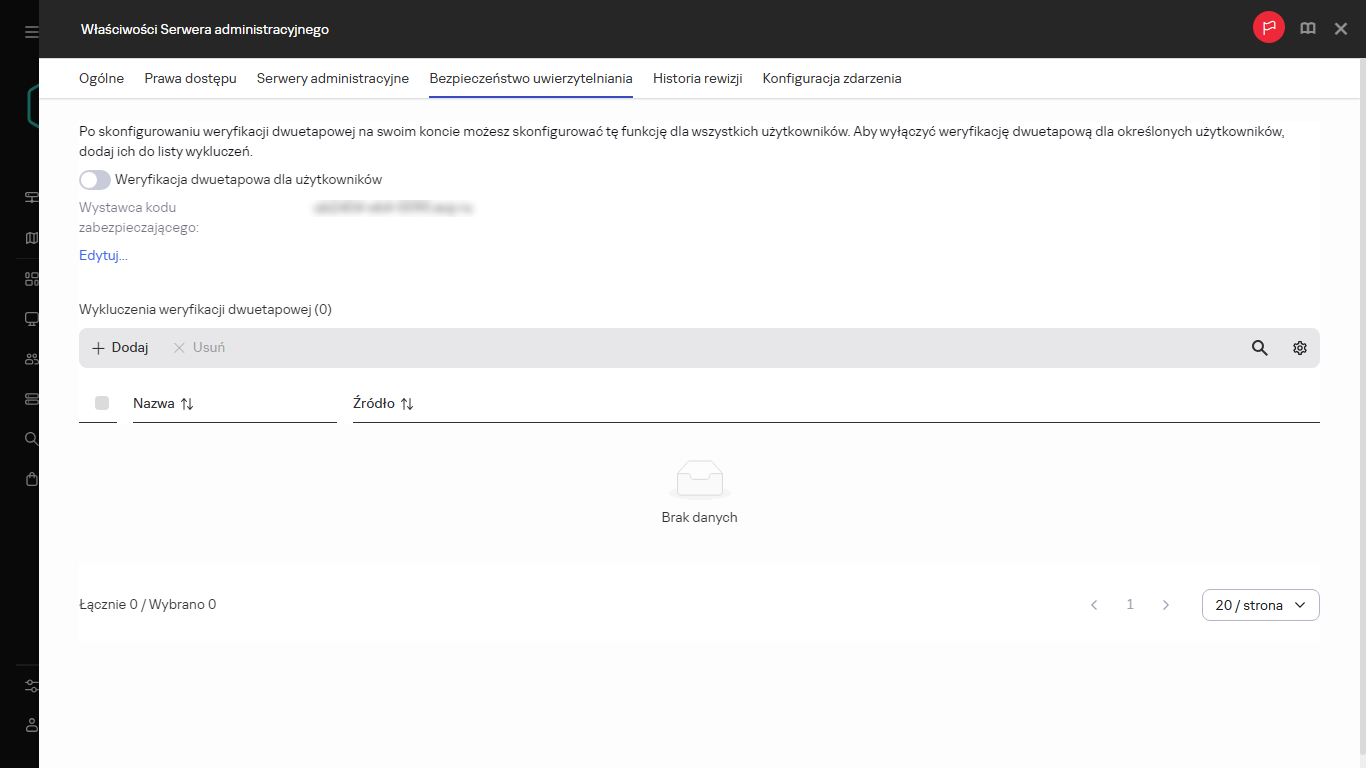Click the red flag notifications icon
The width and height of the screenshot is (1366, 768).
(1269, 29)
